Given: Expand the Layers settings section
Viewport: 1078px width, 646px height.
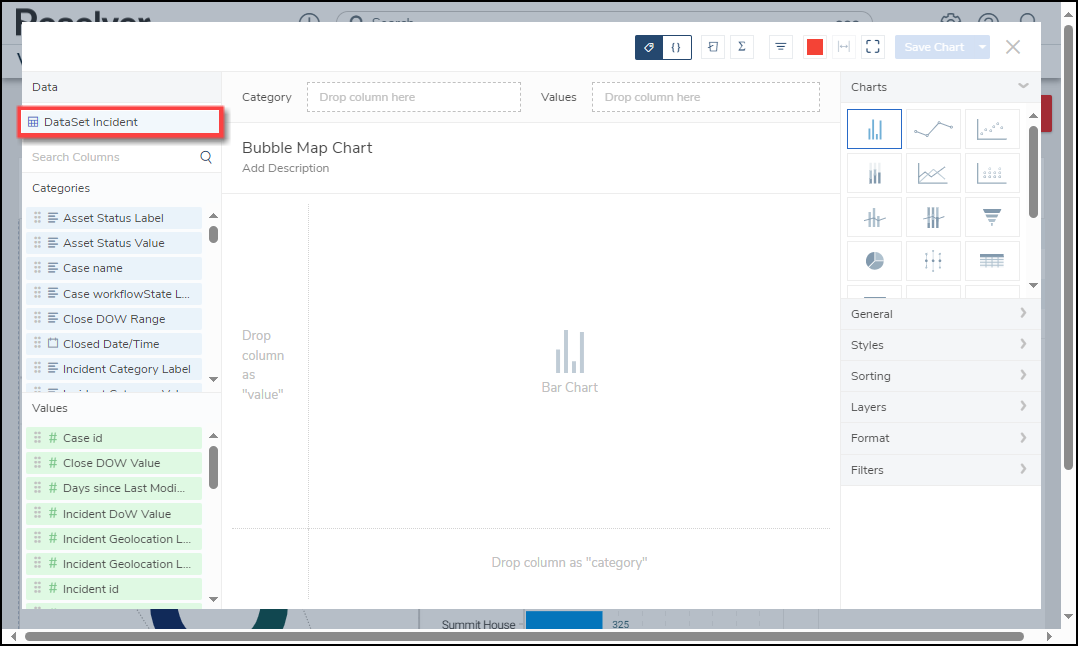Looking at the screenshot, I should [940, 407].
